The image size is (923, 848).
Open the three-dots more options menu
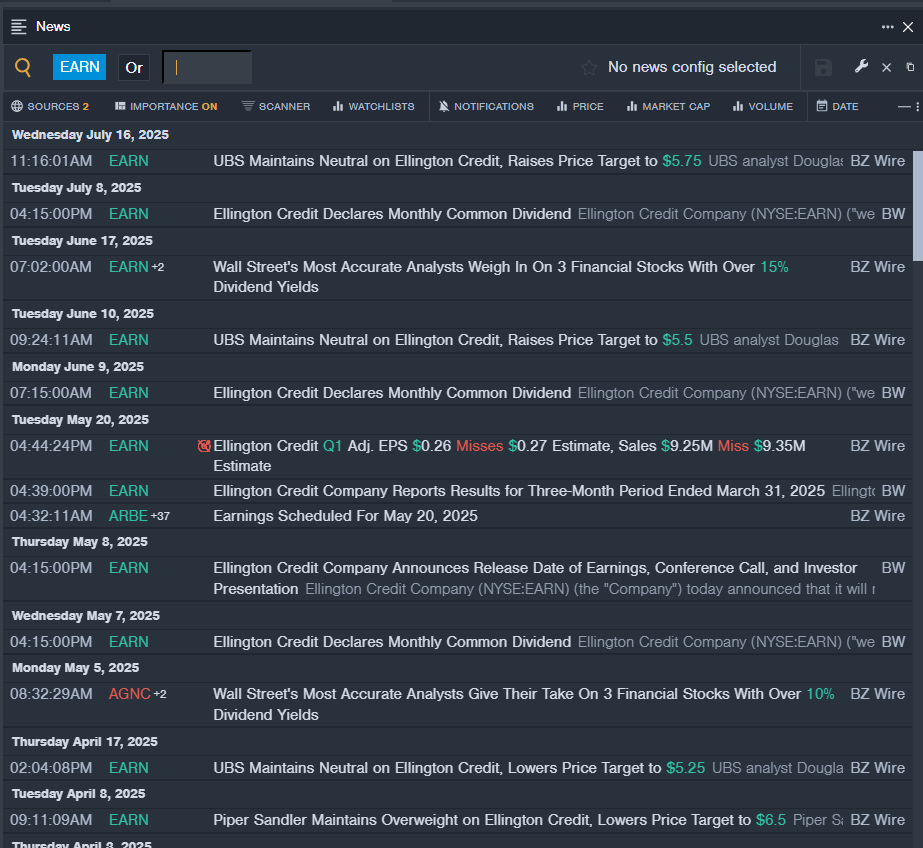[887, 27]
